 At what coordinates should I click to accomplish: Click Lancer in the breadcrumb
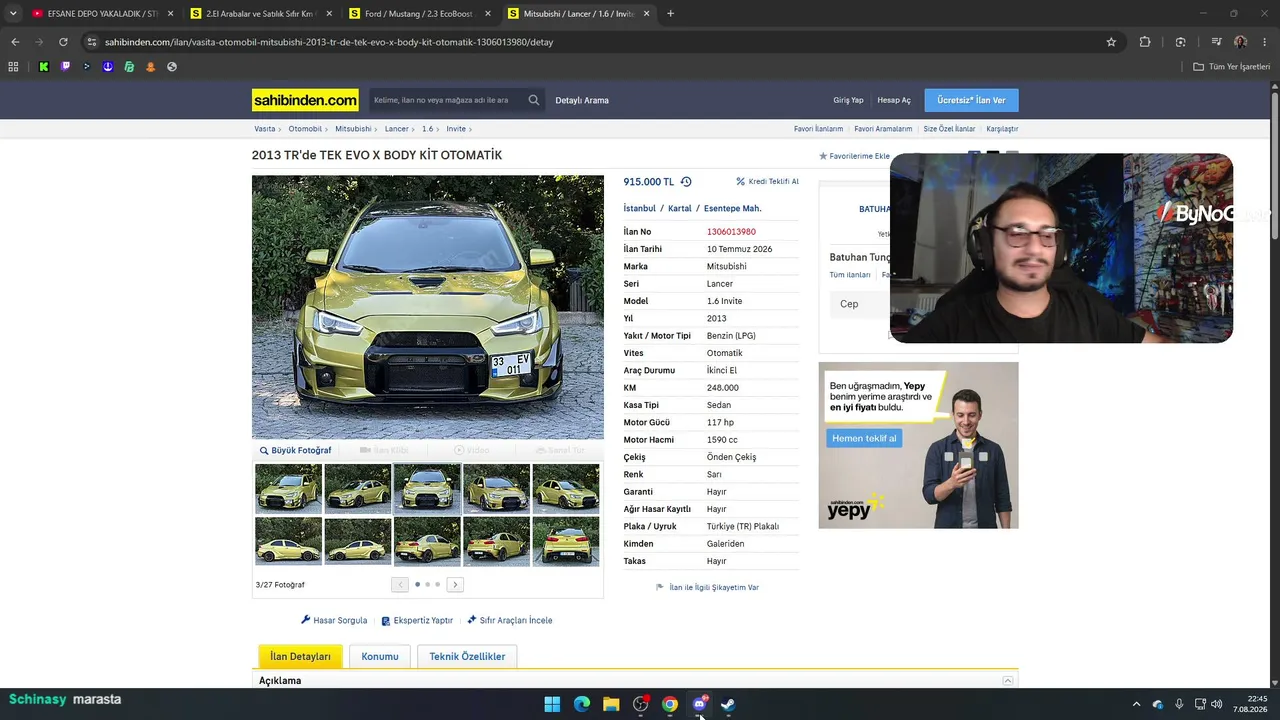pos(396,129)
